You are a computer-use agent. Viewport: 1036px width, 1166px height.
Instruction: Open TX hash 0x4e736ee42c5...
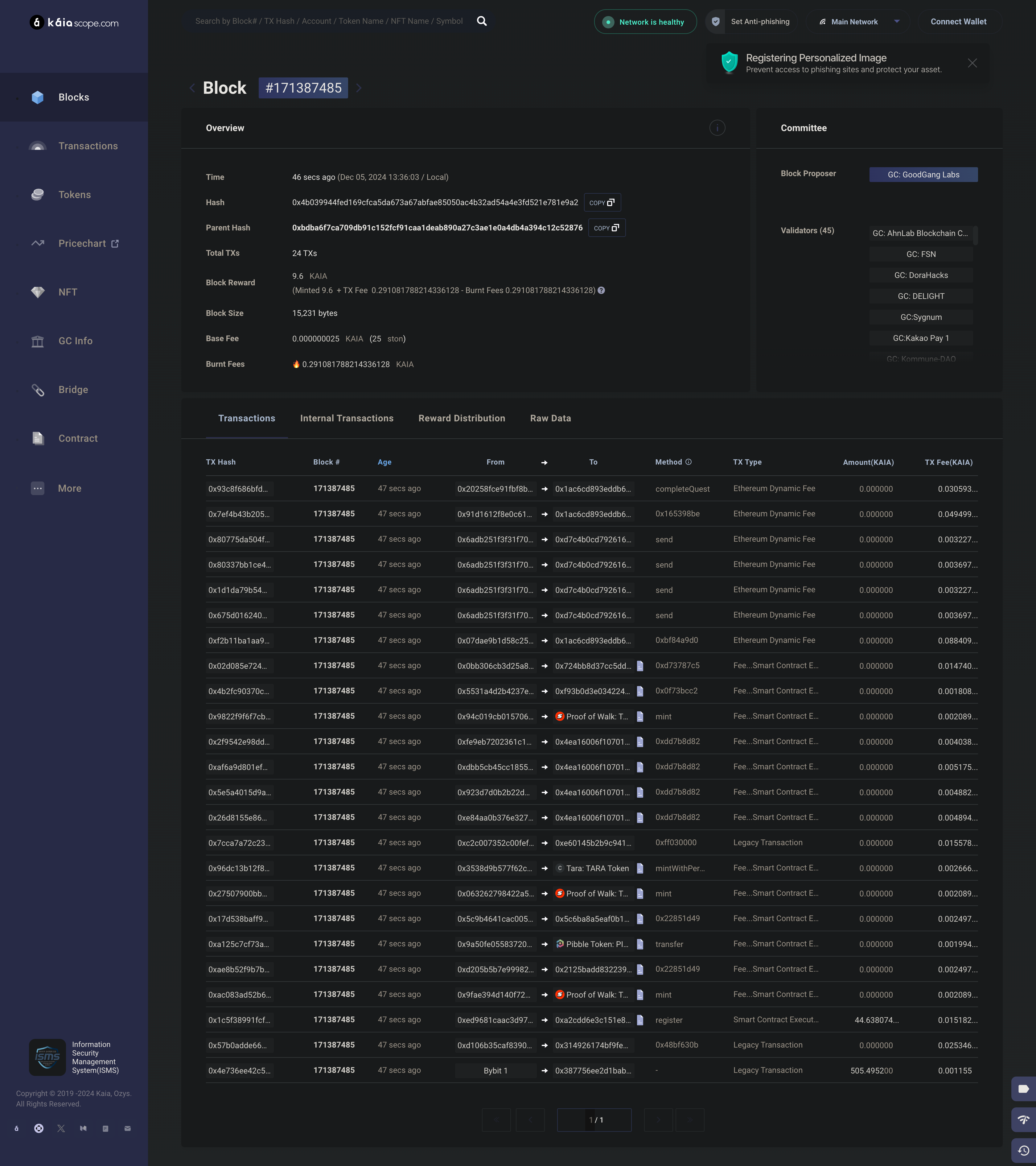240,1071
